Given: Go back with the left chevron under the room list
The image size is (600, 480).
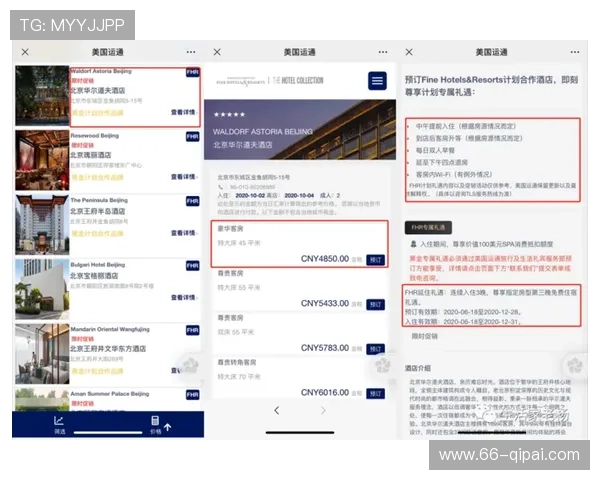Looking at the screenshot, I should tap(277, 410).
